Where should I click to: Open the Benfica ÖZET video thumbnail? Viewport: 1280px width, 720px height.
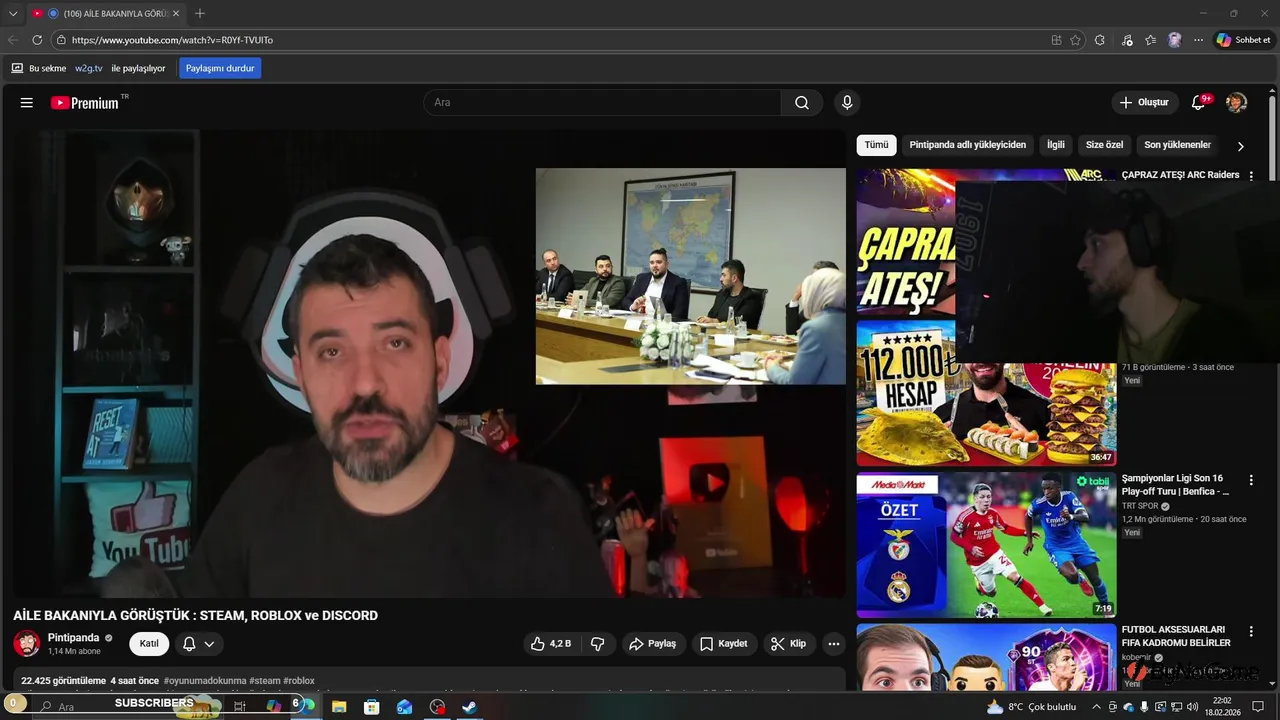point(986,545)
